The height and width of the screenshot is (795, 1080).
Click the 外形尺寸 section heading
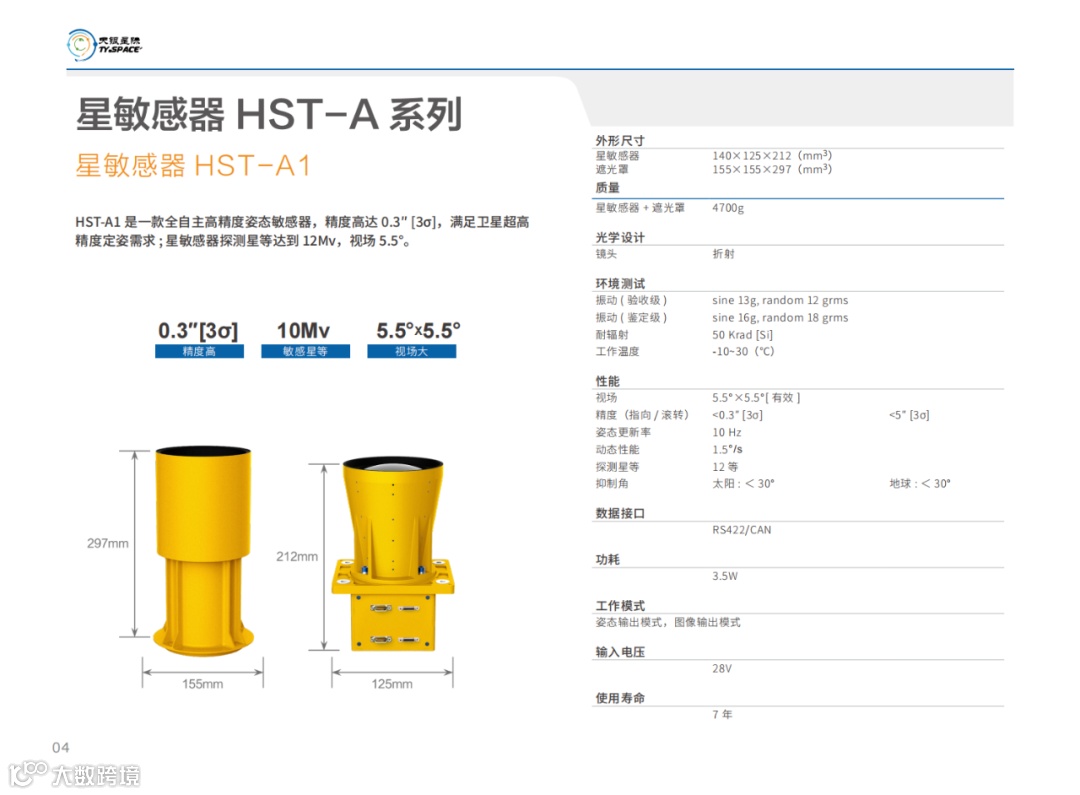pyautogui.click(x=620, y=141)
